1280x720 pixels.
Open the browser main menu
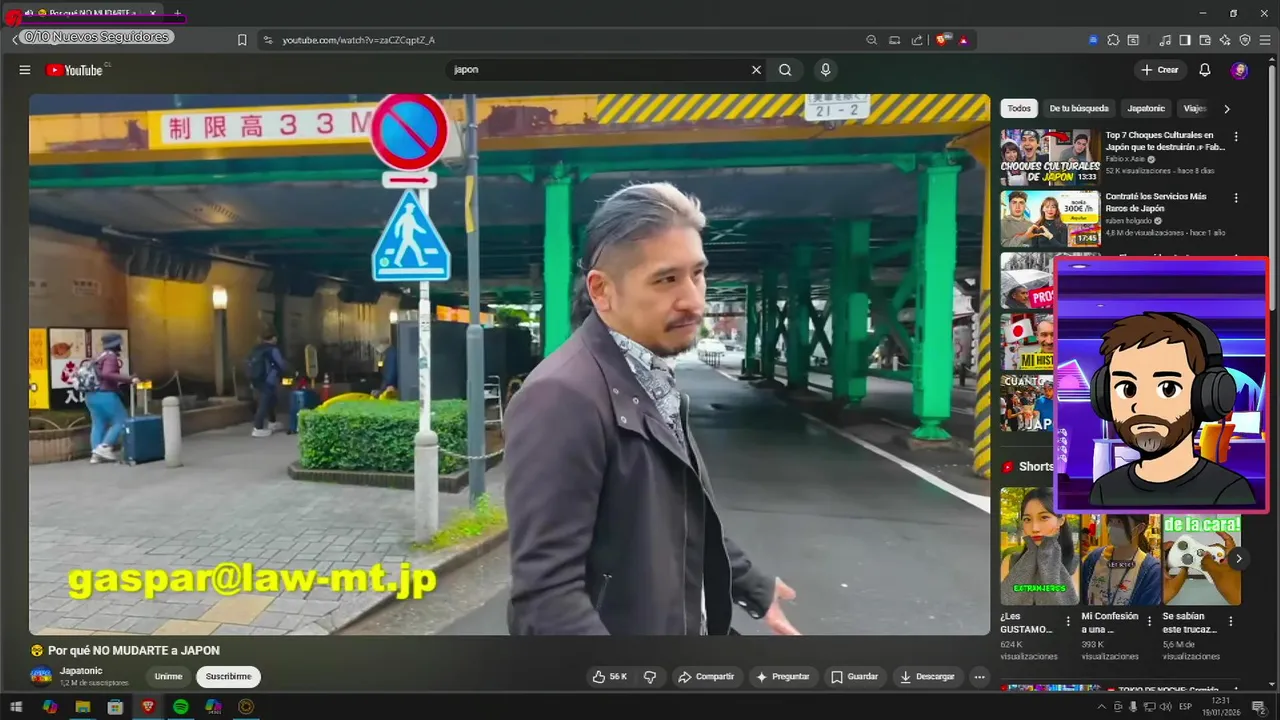[1265, 40]
